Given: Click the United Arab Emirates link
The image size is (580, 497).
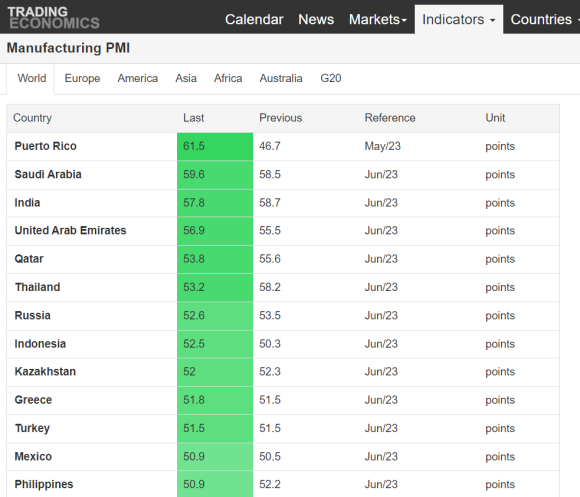Looking at the screenshot, I should coord(70,230).
